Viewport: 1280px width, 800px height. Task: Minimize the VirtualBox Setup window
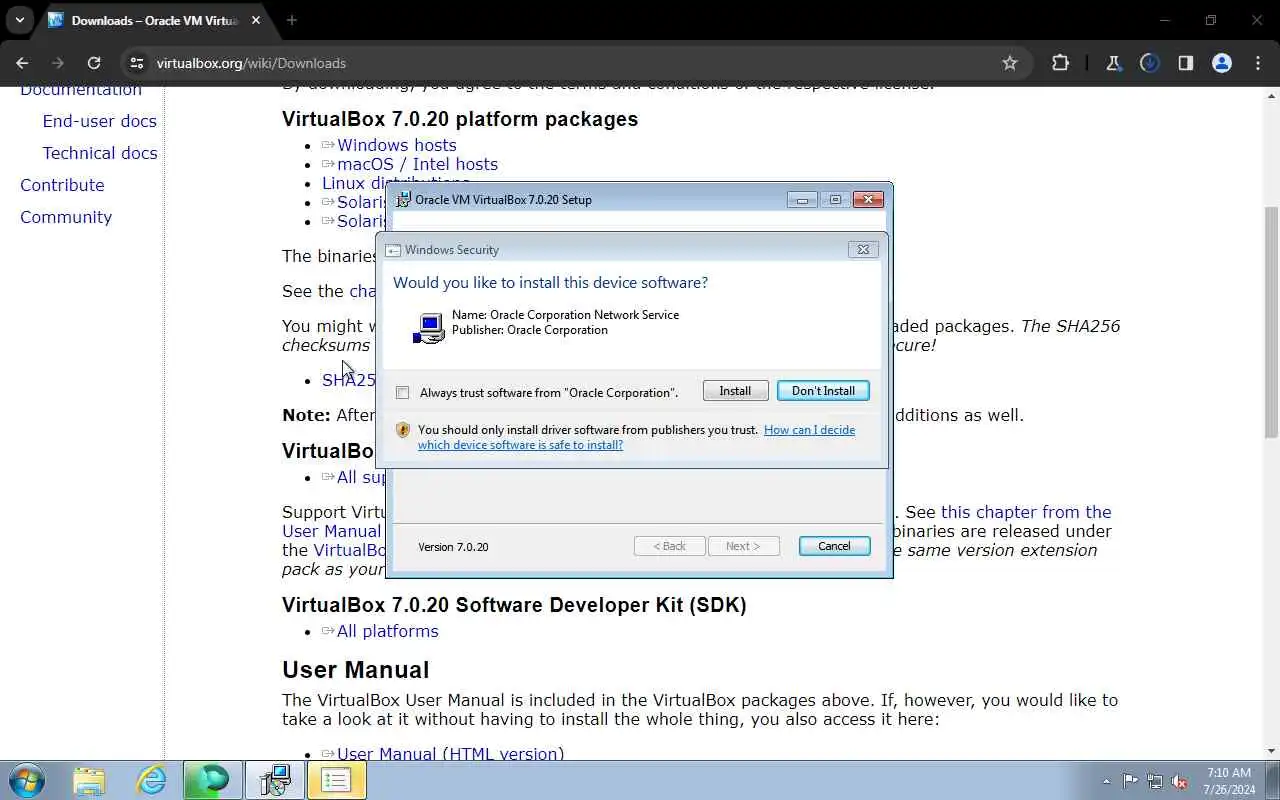[x=802, y=199]
